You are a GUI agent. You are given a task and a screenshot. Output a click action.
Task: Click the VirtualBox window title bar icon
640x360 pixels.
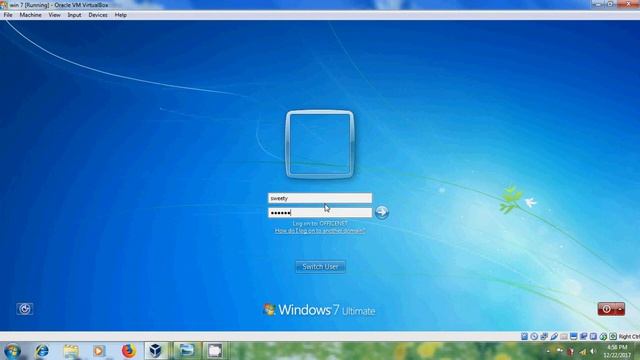point(4,5)
